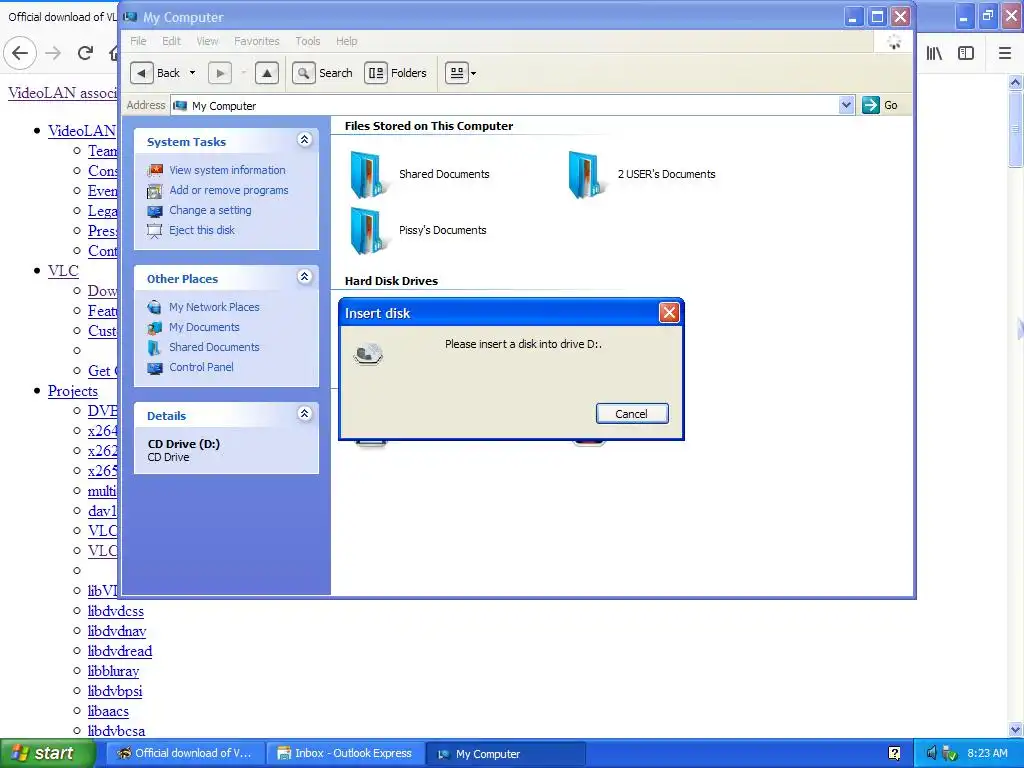Click View system information

click(x=227, y=170)
